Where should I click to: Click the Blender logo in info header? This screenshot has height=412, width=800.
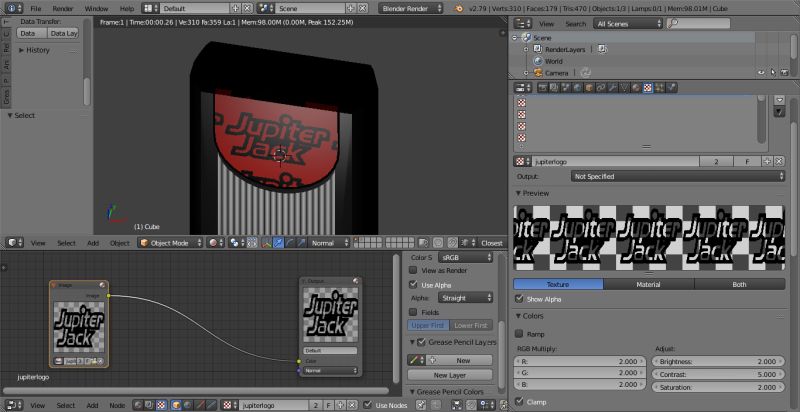[x=459, y=9]
